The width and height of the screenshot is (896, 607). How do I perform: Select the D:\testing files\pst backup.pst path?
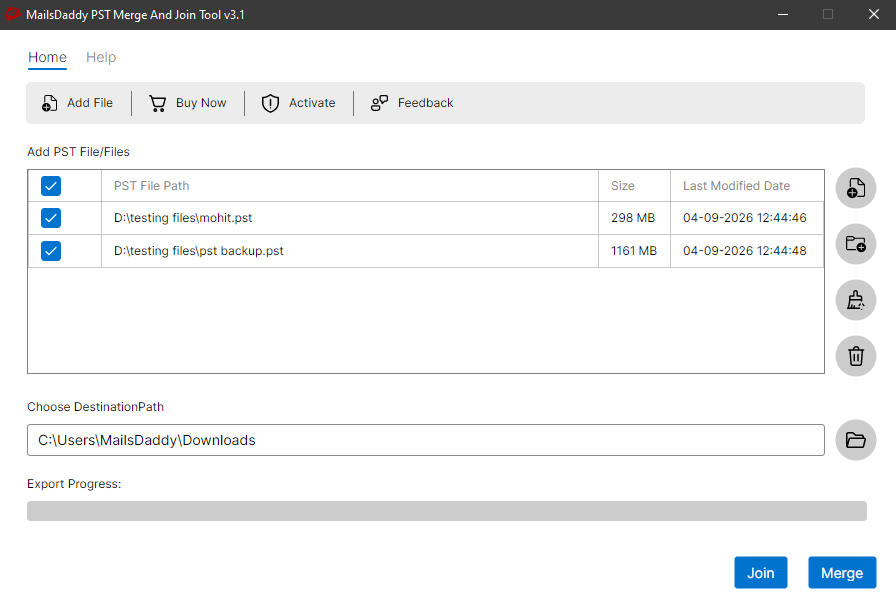198,251
